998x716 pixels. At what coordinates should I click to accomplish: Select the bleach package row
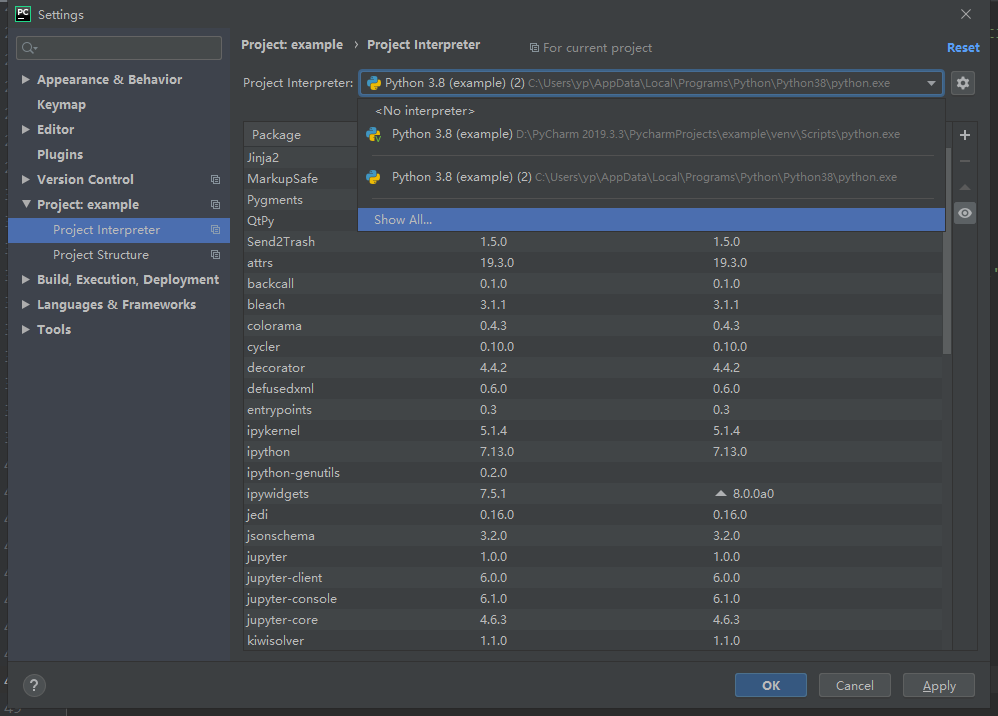click(593, 305)
